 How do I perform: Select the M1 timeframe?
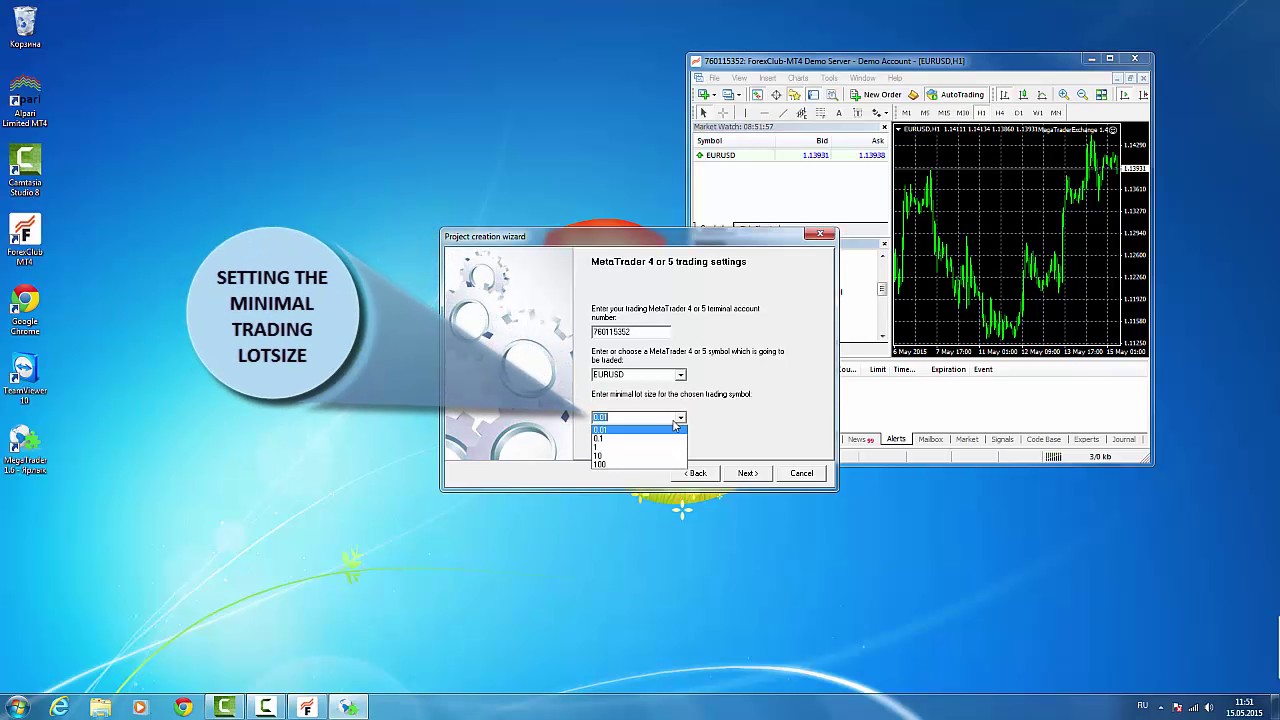coord(906,113)
